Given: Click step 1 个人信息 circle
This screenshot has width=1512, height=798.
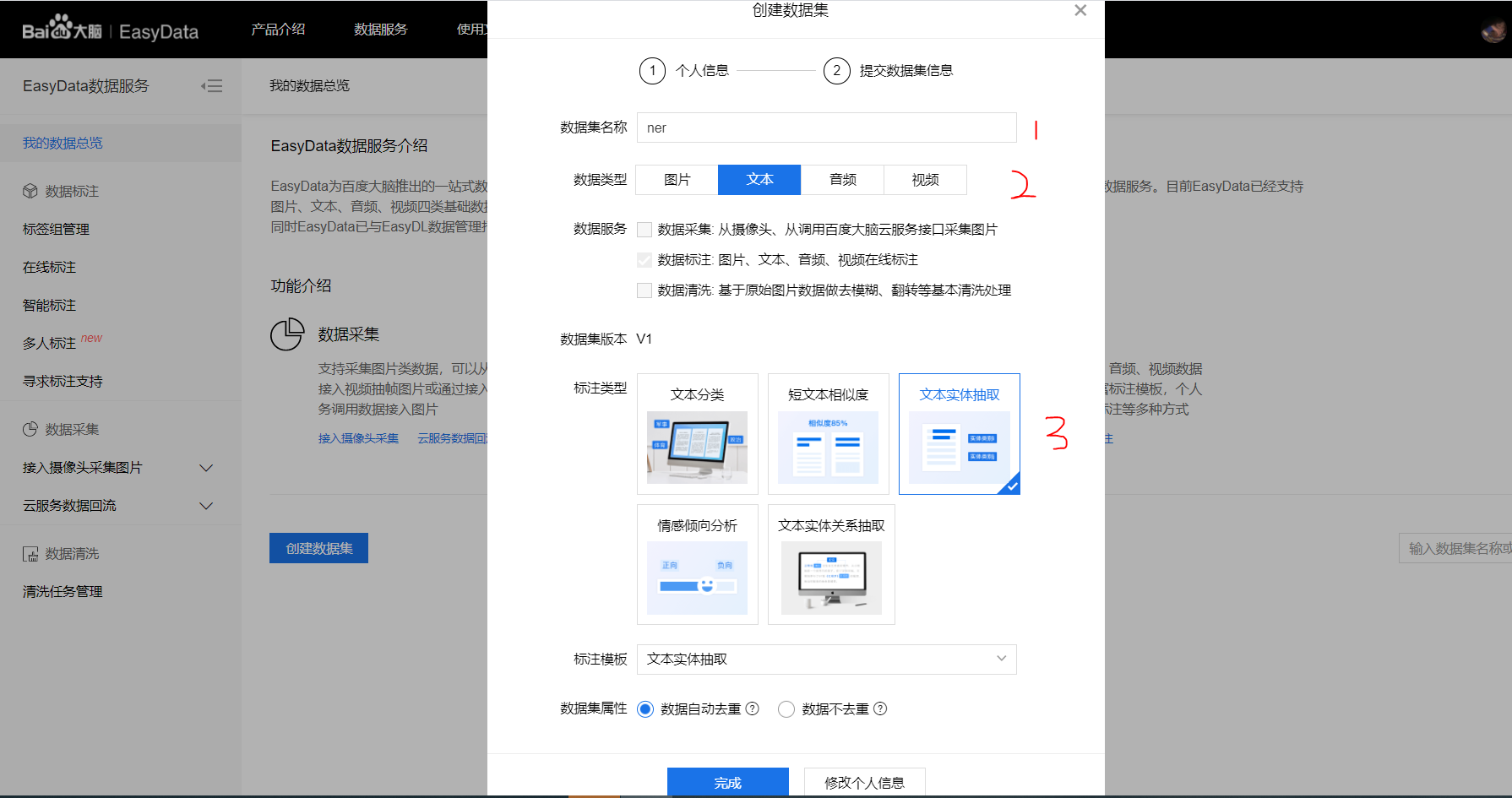Looking at the screenshot, I should pos(653,71).
